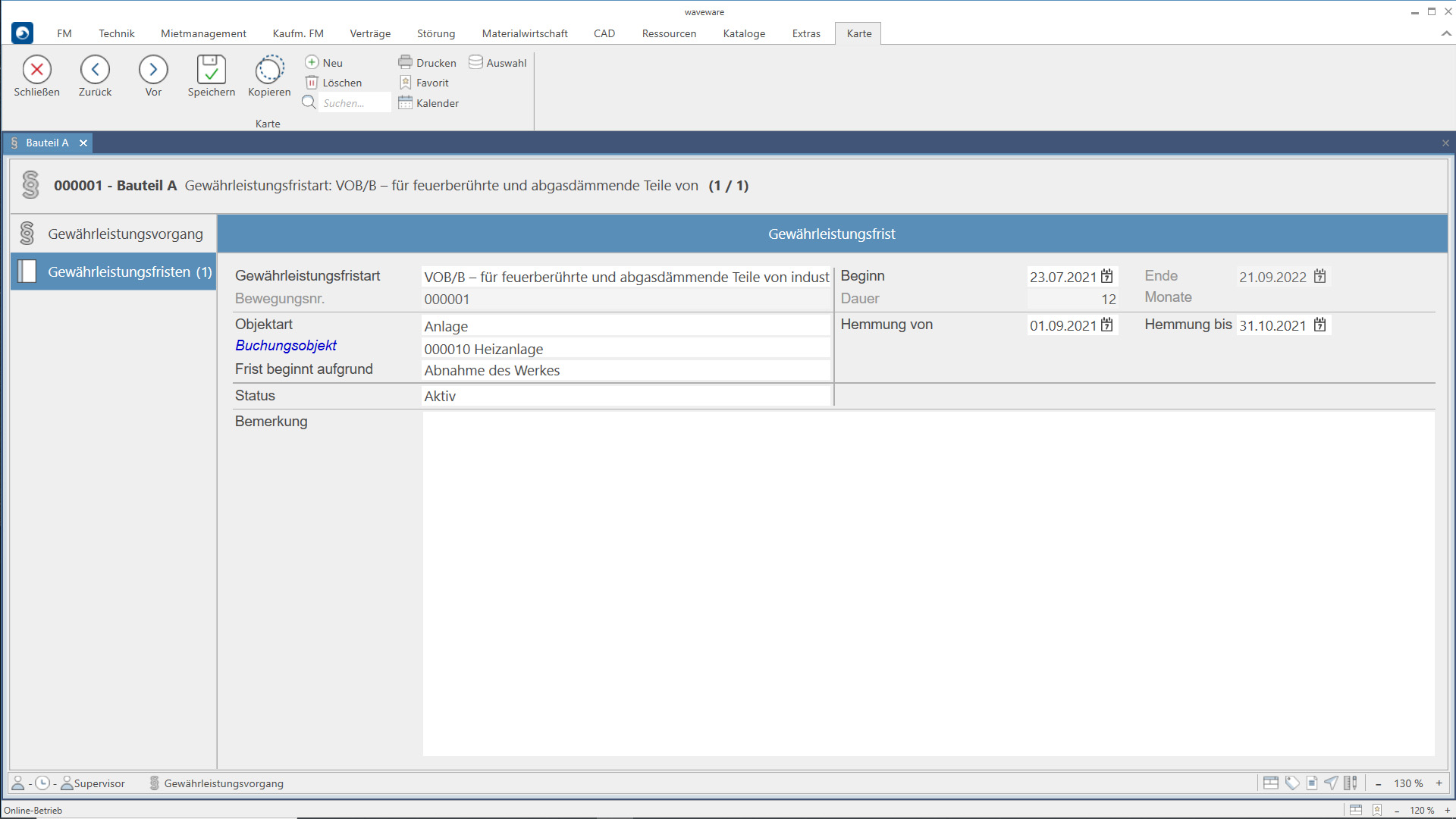Mark record as Favorit
This screenshot has height=819, width=1456.
click(x=425, y=83)
